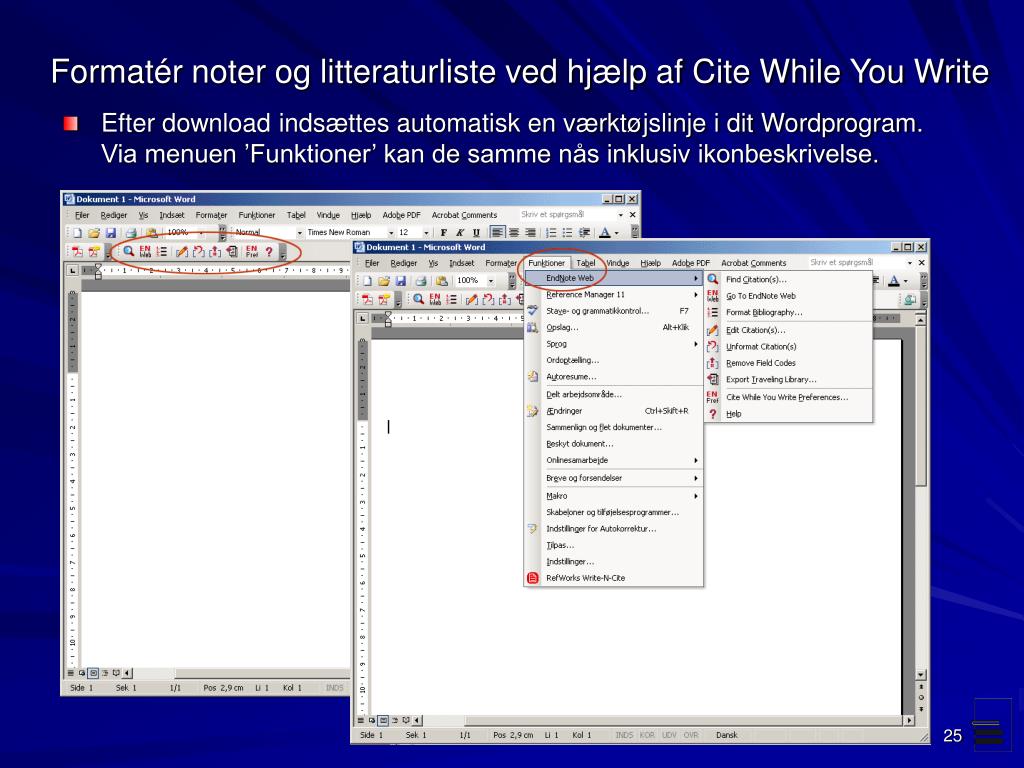The height and width of the screenshot is (768, 1024).
Task: Open font color arrow in front window
Action: [906, 281]
